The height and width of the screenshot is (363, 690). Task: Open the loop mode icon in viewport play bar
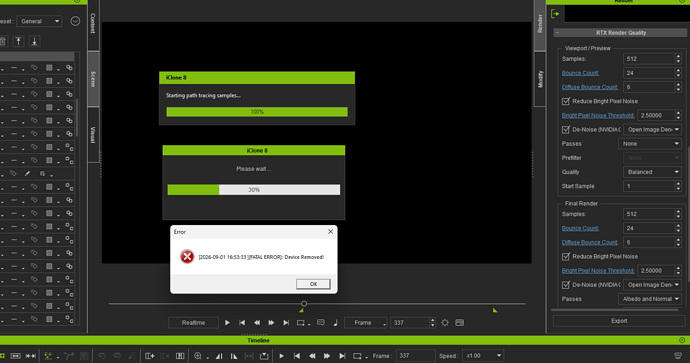click(301, 323)
